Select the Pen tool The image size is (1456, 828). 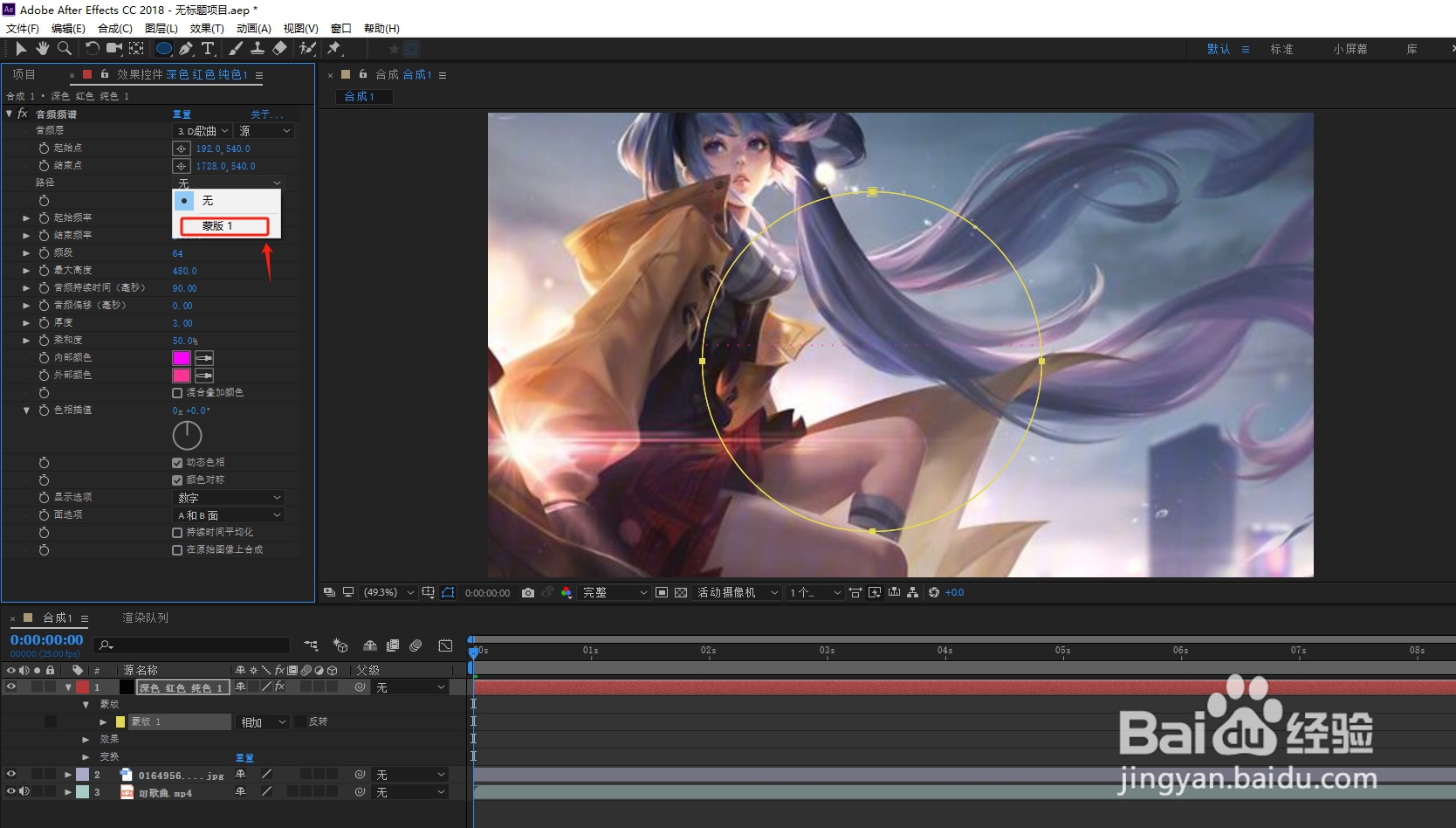click(186, 49)
